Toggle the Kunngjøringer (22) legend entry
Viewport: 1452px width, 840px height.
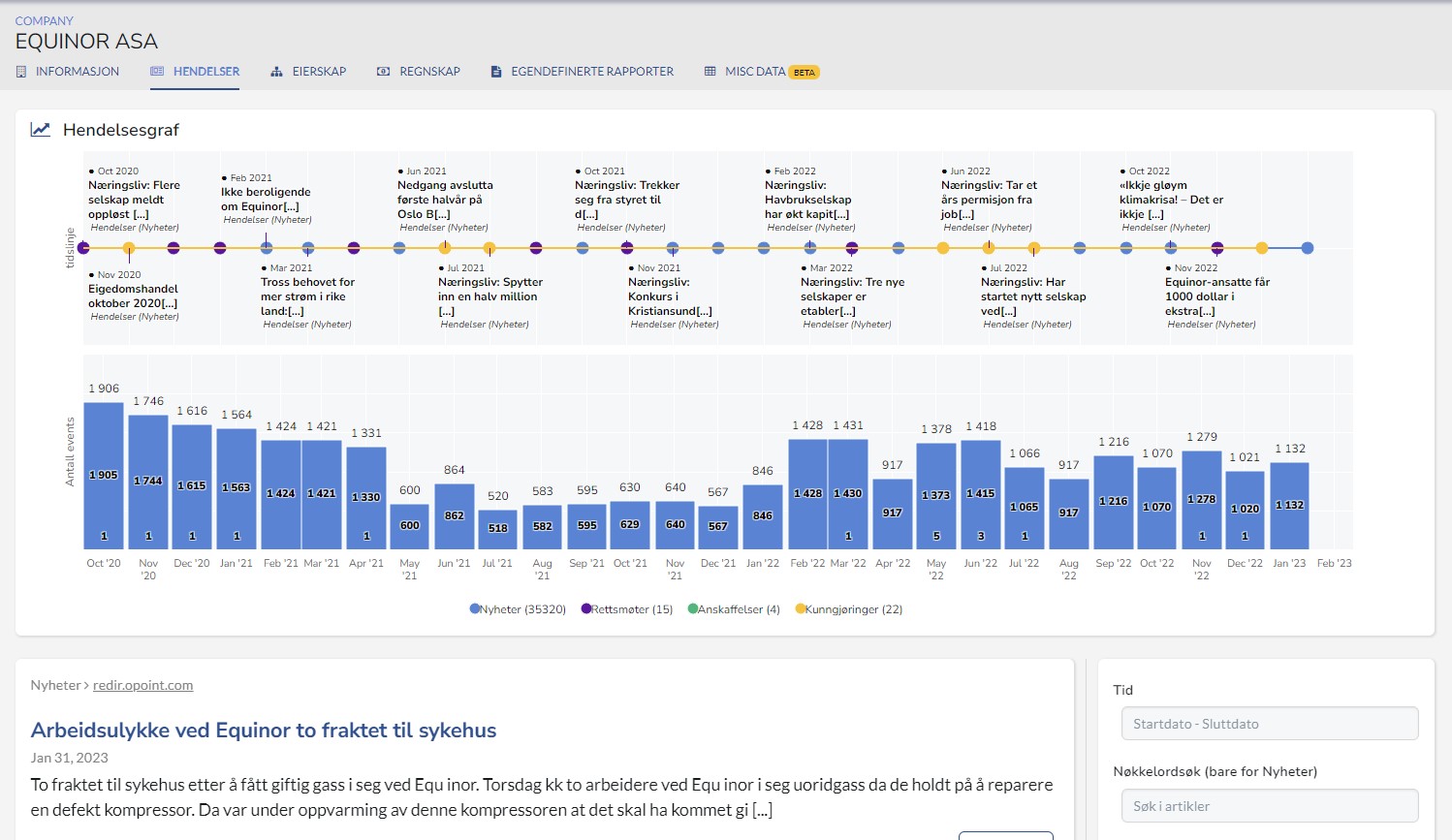click(x=849, y=609)
